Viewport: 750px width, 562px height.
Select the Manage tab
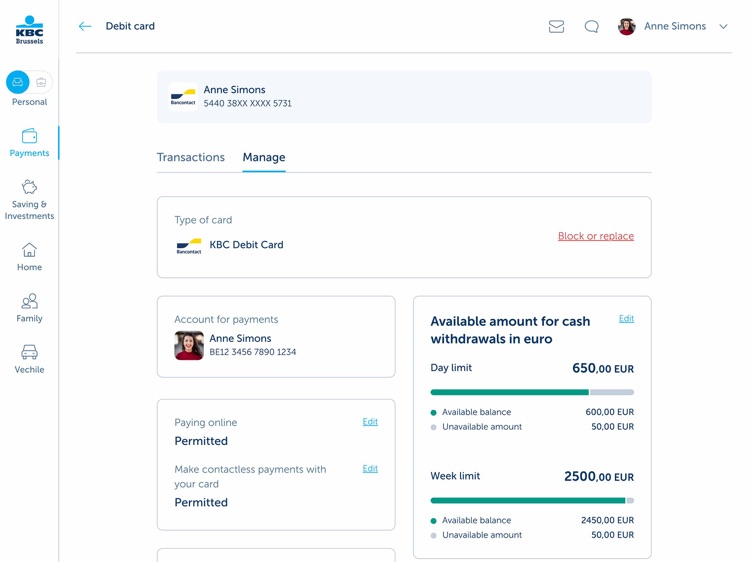pyautogui.click(x=264, y=157)
